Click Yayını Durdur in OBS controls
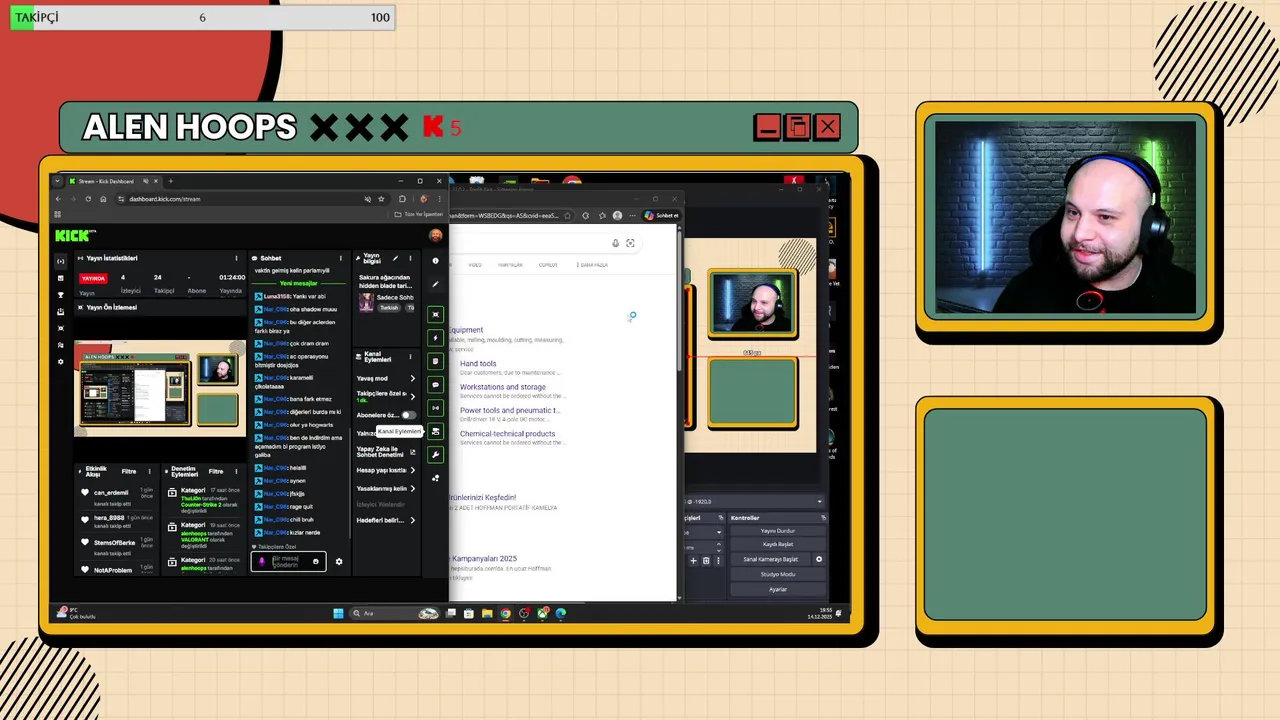This screenshot has height=720, width=1280. tap(778, 531)
